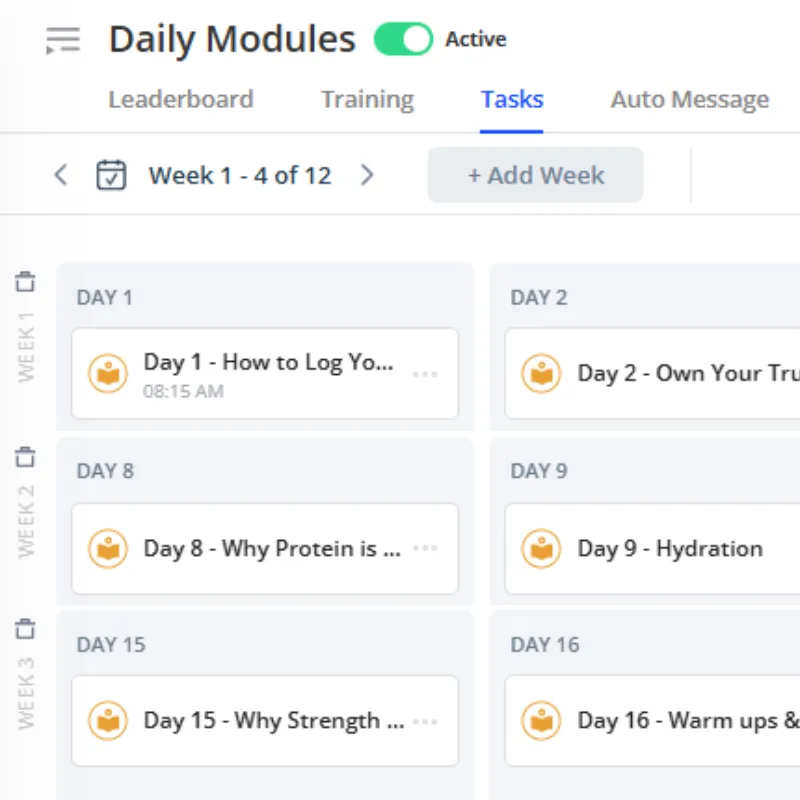Toggle the Daily Modules Active switch
Image resolution: width=800 pixels, height=800 pixels.
(x=404, y=39)
